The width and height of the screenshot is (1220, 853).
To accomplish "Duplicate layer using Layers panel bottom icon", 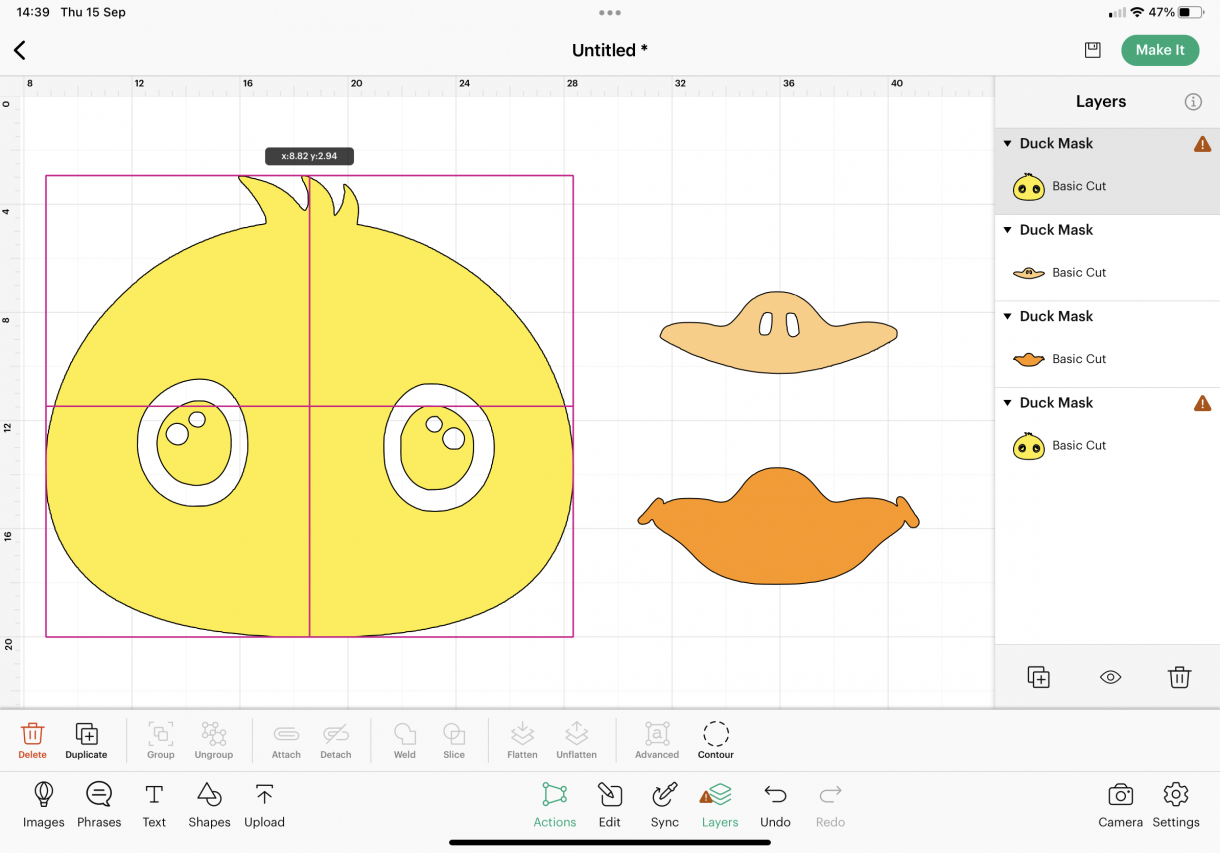I will click(1039, 677).
